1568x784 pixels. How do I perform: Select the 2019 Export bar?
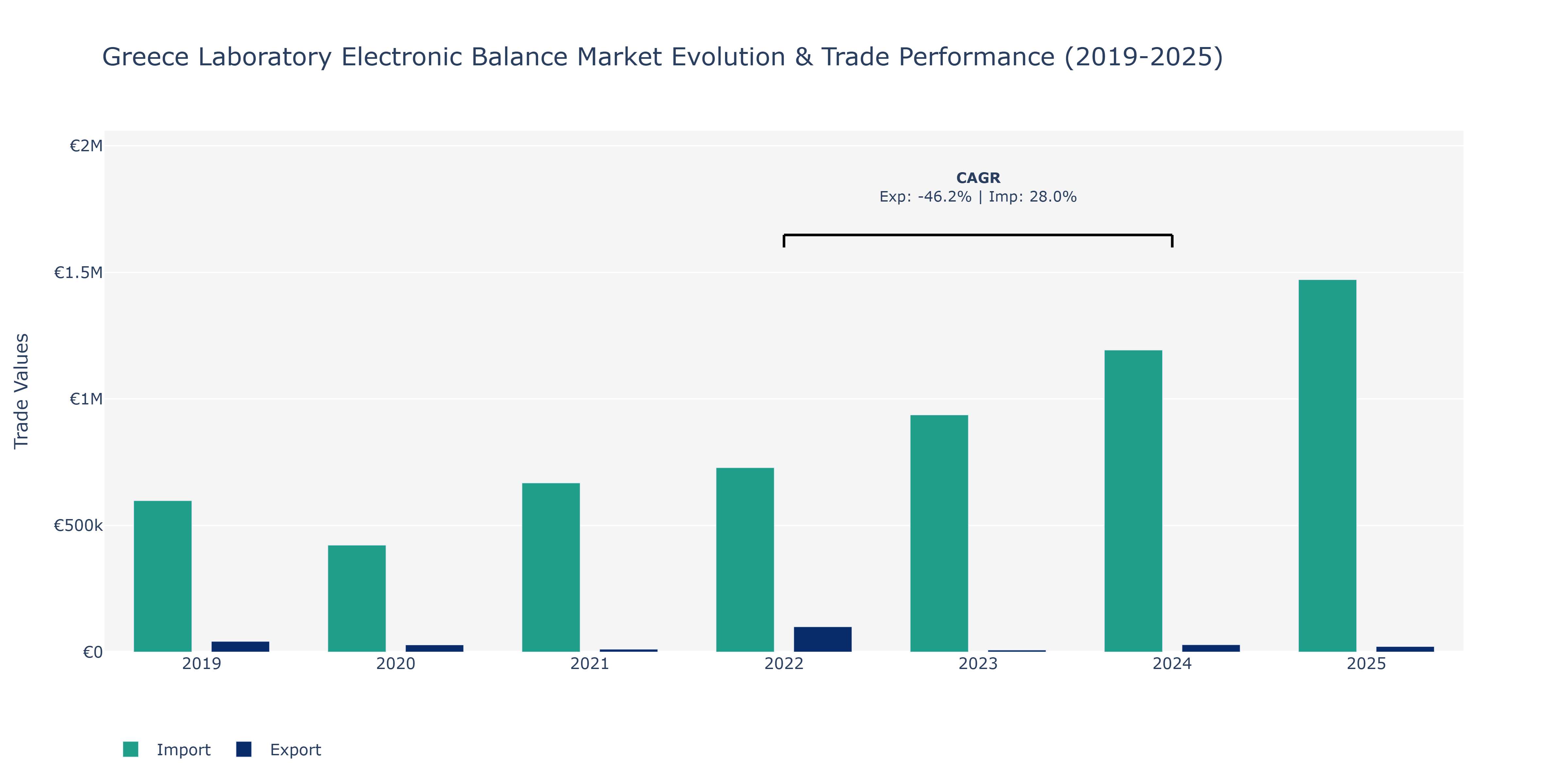point(240,646)
